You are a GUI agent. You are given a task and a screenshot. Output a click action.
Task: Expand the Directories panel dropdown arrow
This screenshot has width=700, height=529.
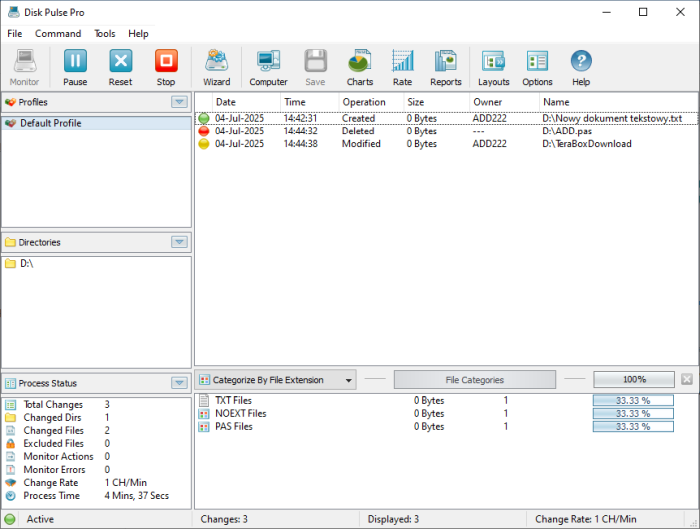(x=179, y=242)
